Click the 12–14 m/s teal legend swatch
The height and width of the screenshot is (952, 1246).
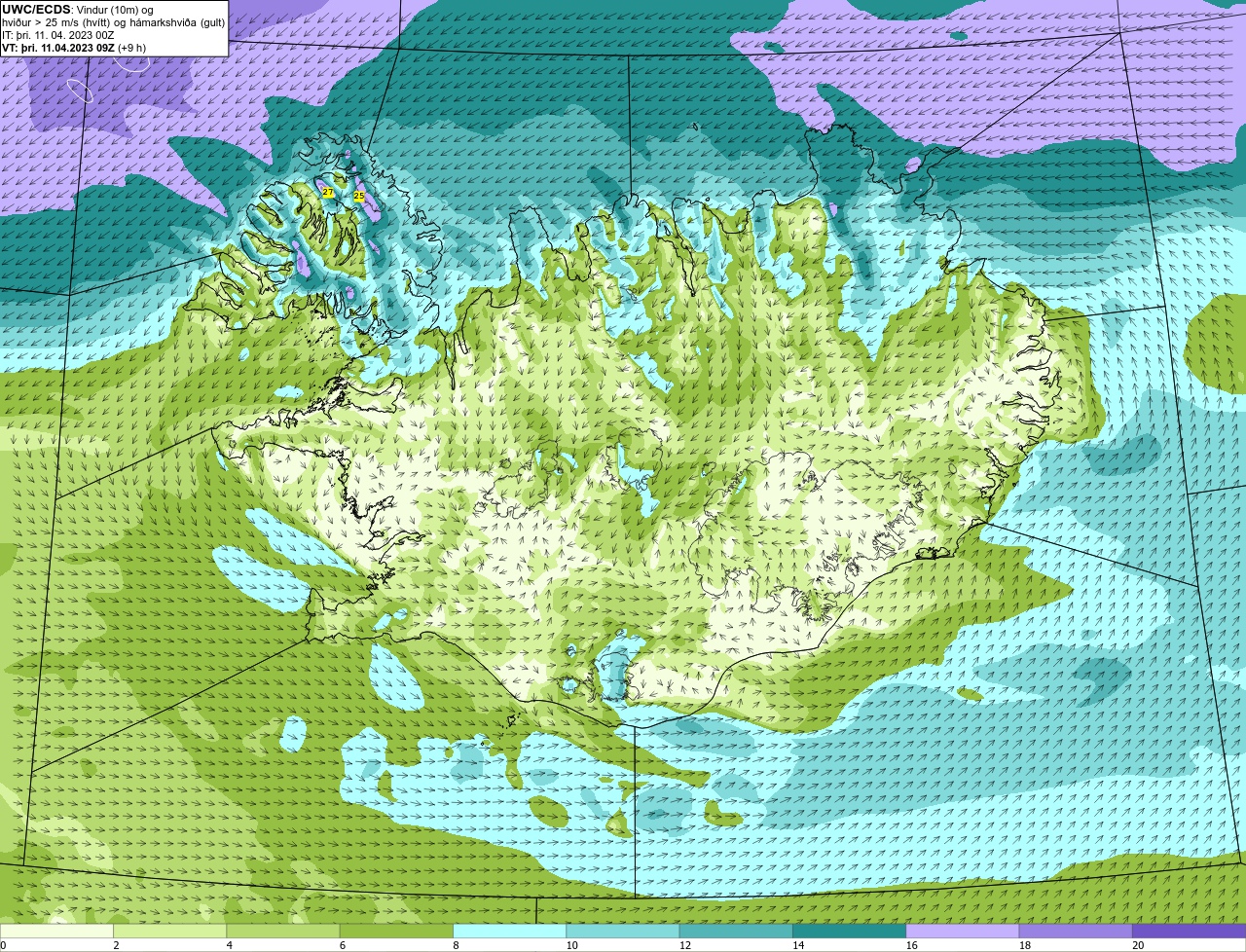(x=736, y=931)
